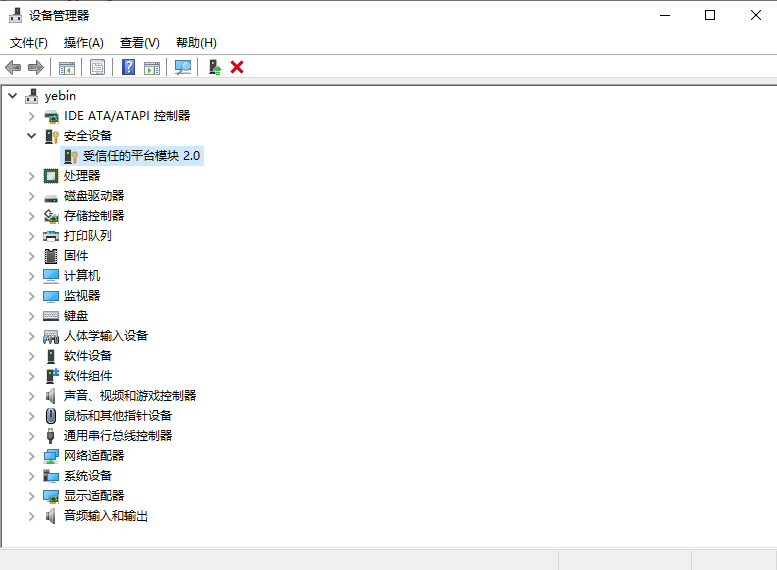Select 音频输入和输出 in the tree
777x570 pixels.
[x=105, y=516]
